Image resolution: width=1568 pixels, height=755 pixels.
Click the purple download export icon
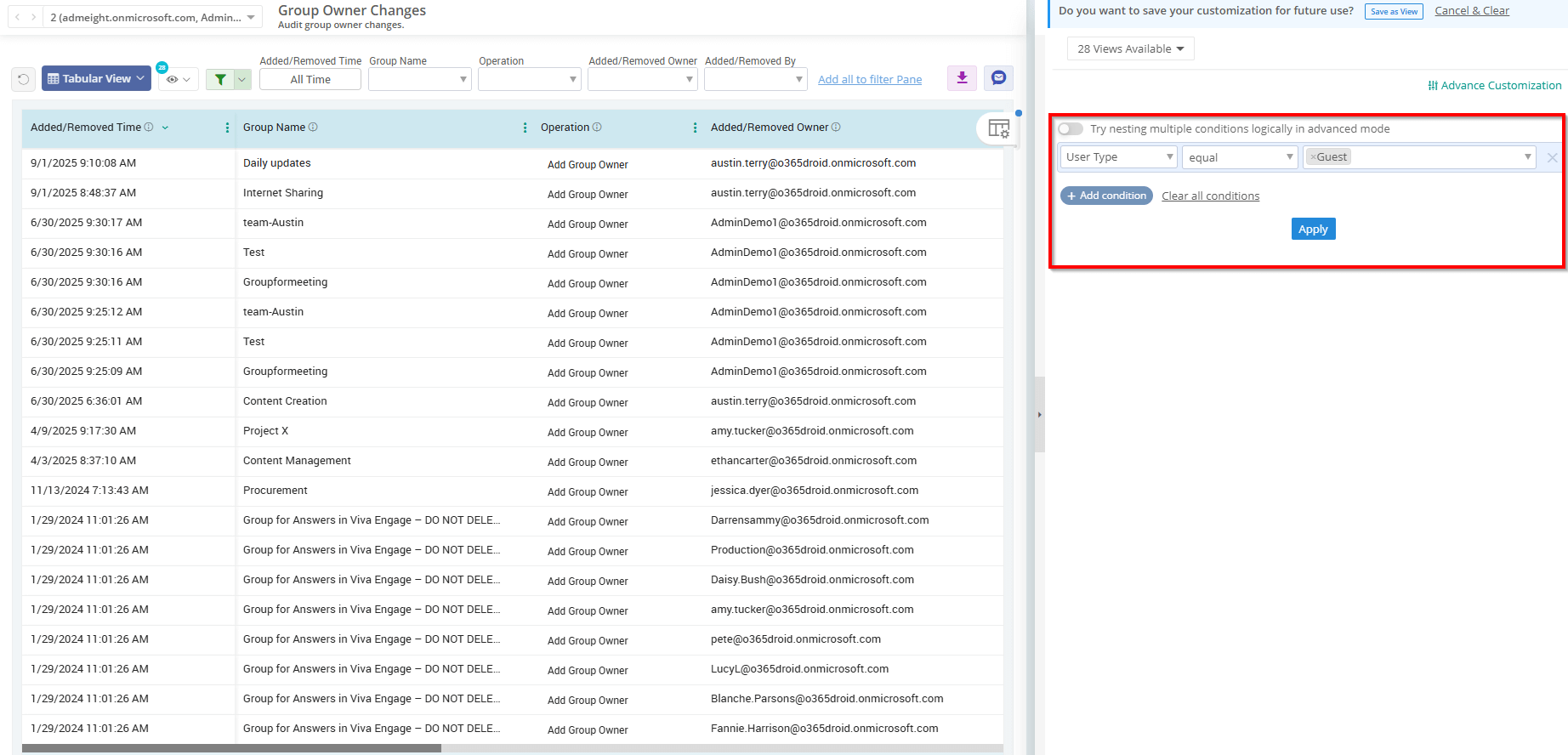point(962,78)
